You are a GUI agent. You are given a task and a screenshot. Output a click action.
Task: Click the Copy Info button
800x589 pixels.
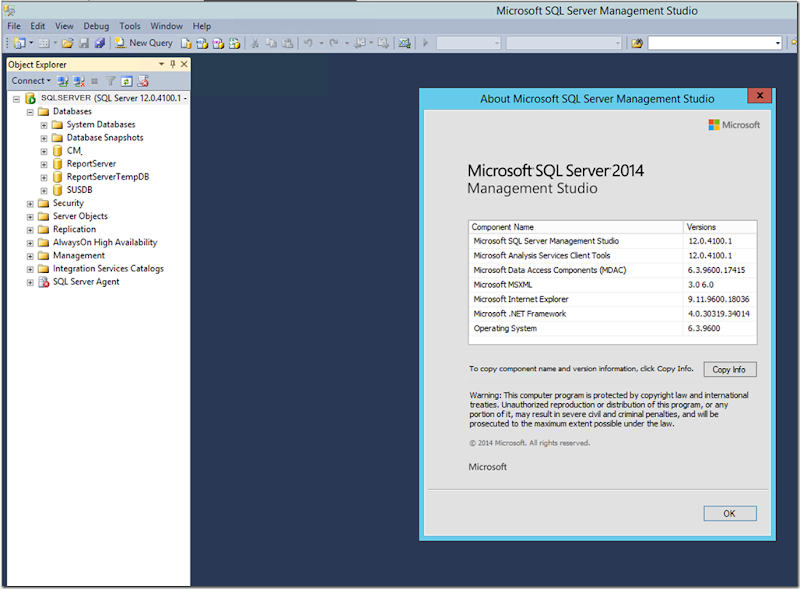pos(730,370)
